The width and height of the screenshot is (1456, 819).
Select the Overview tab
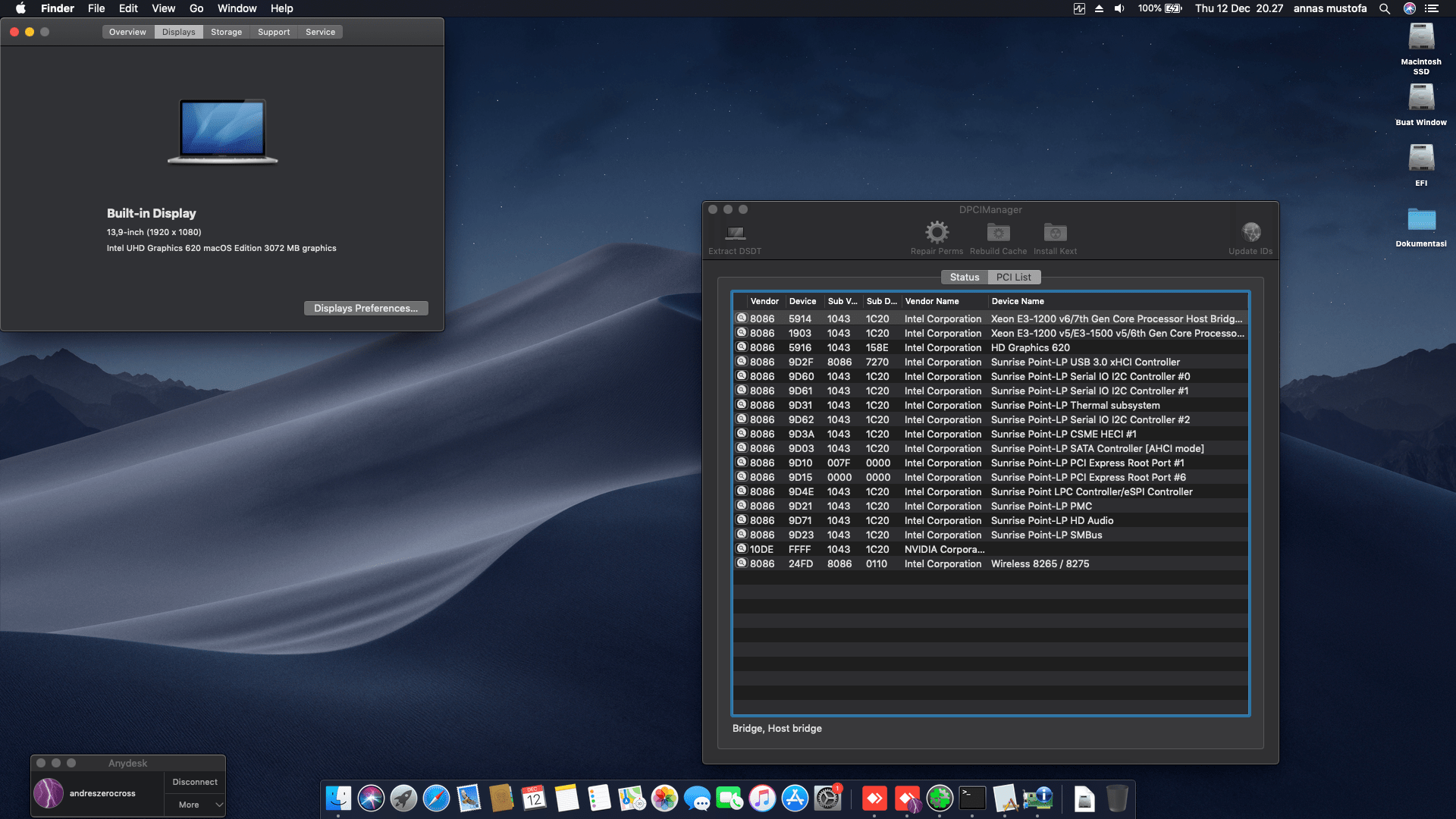(x=127, y=32)
